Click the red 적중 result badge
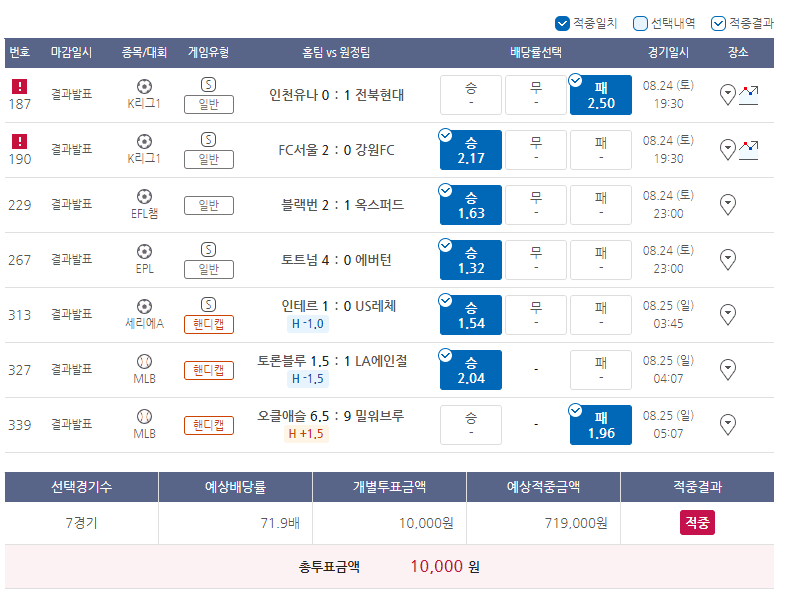 pyautogui.click(x=697, y=522)
